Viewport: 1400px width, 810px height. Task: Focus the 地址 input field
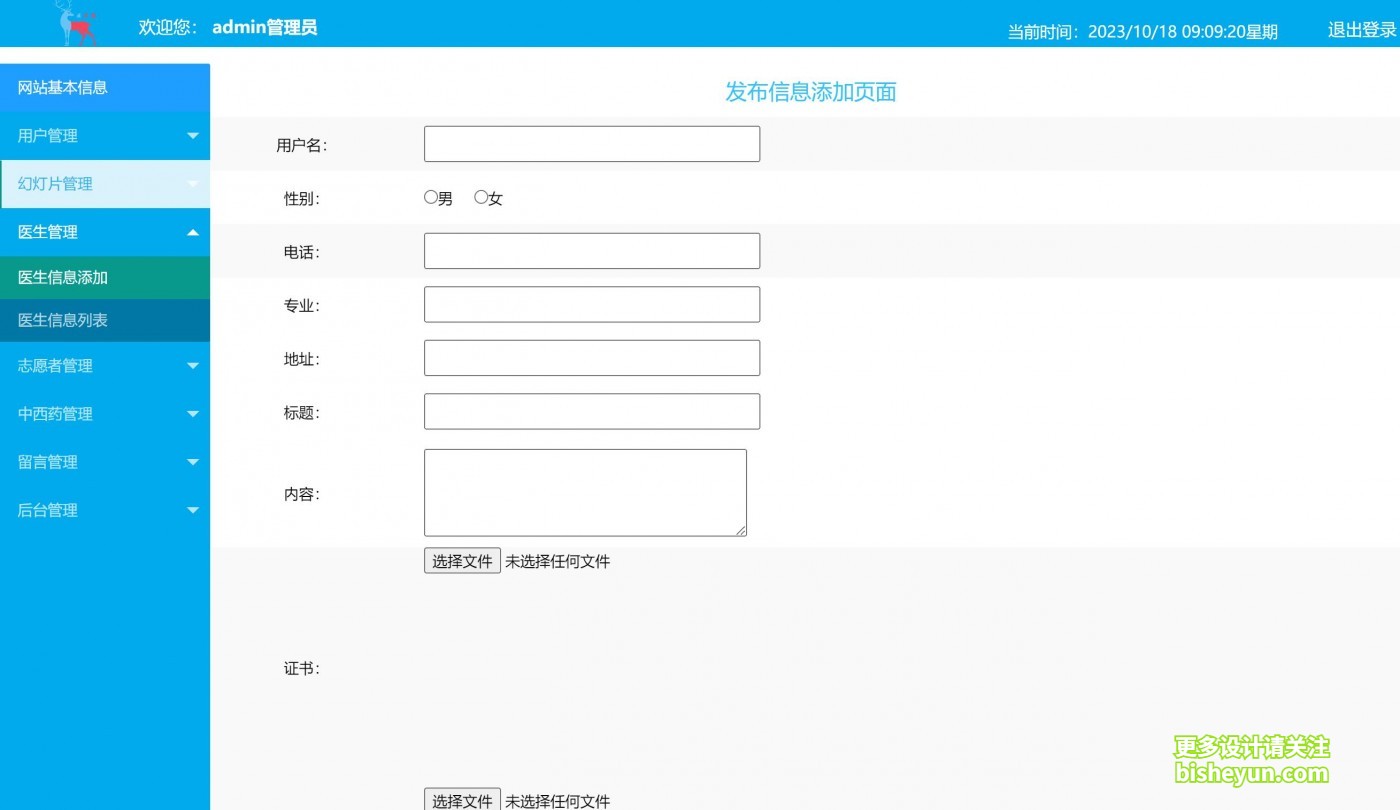click(592, 358)
